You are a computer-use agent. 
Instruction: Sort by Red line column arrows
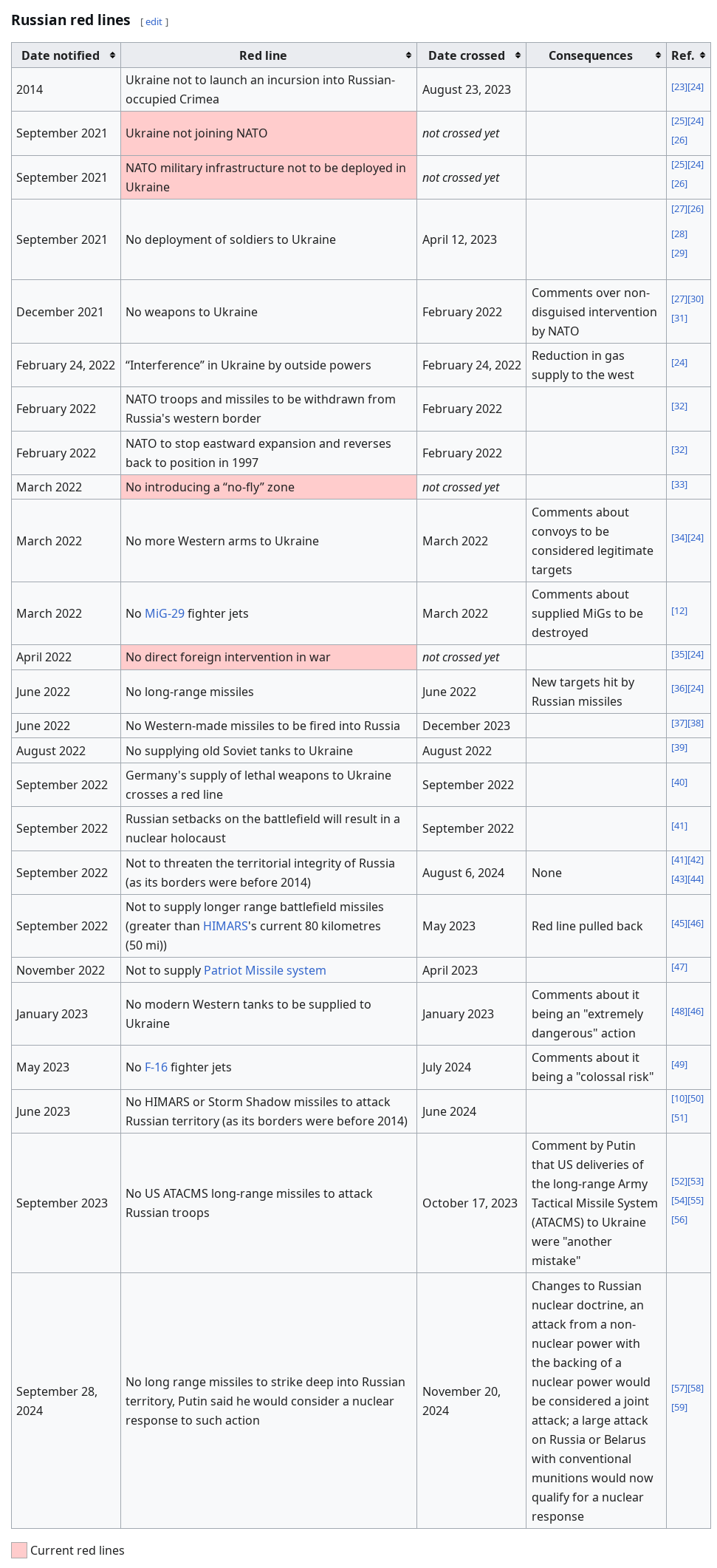[408, 55]
